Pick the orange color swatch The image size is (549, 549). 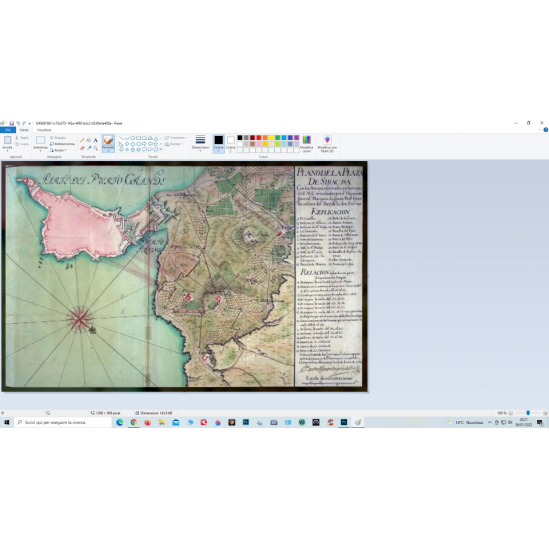click(265, 138)
